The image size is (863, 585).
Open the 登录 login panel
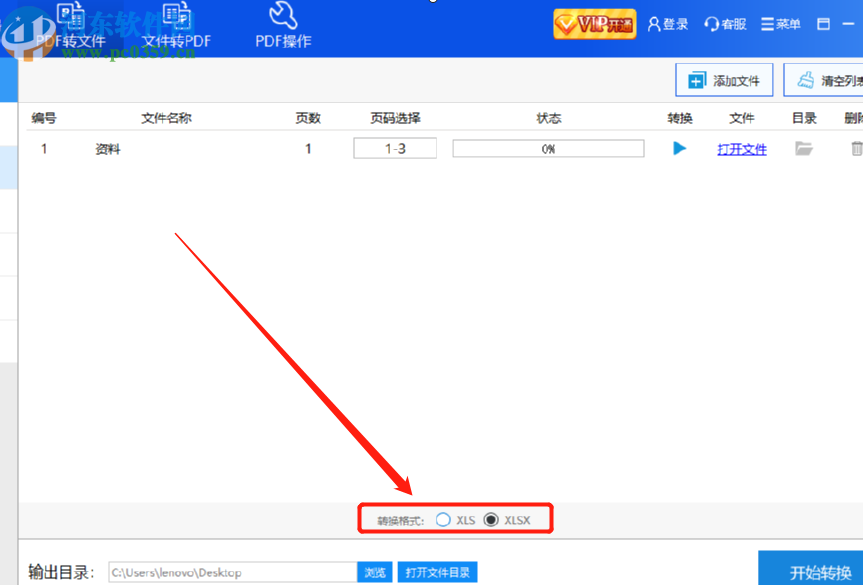coord(667,24)
